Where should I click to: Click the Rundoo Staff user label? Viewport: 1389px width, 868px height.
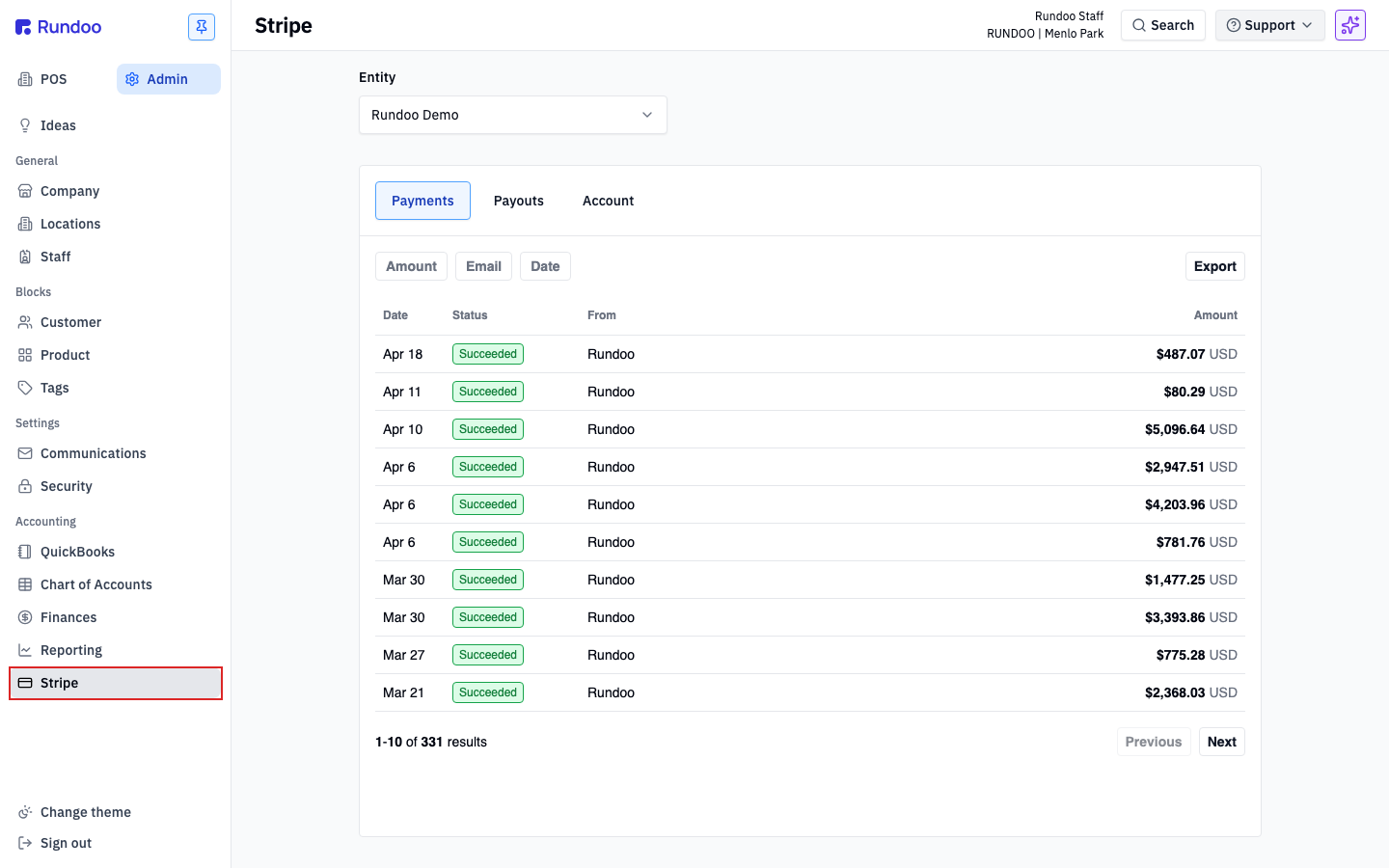pos(1069,16)
